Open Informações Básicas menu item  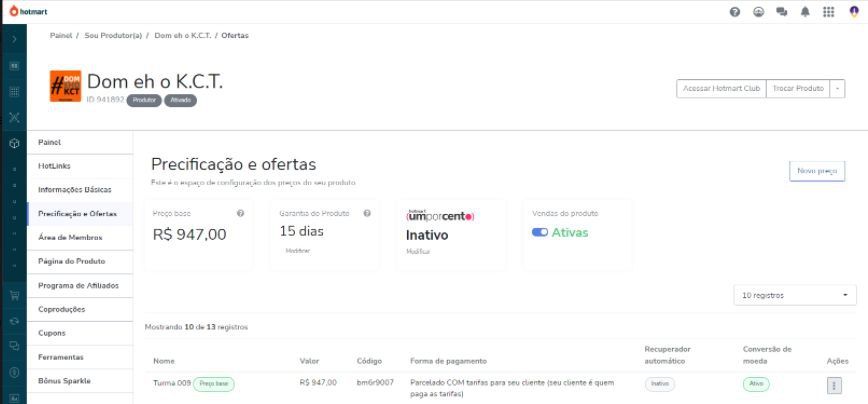80,190
